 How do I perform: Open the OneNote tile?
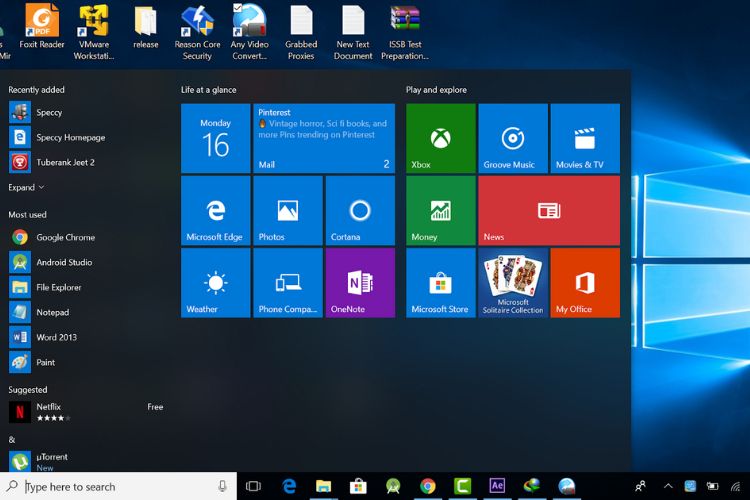(360, 283)
